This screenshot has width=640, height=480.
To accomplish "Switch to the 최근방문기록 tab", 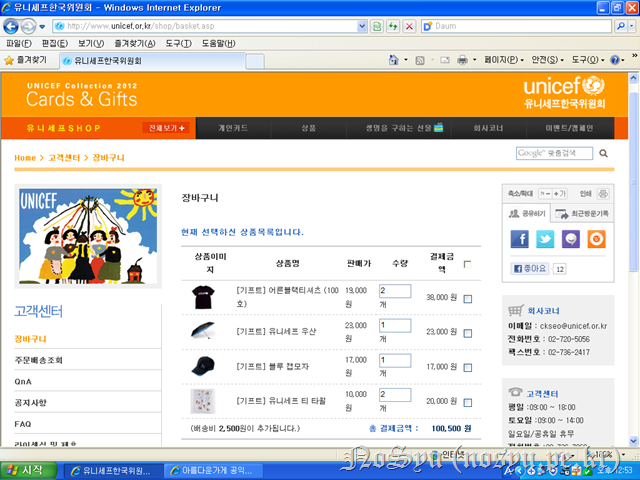I will coord(581,214).
